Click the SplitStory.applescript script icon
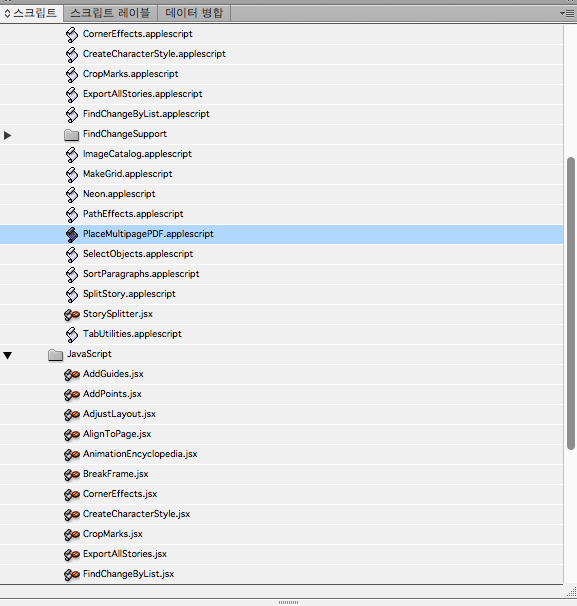The image size is (577, 606). click(x=71, y=294)
